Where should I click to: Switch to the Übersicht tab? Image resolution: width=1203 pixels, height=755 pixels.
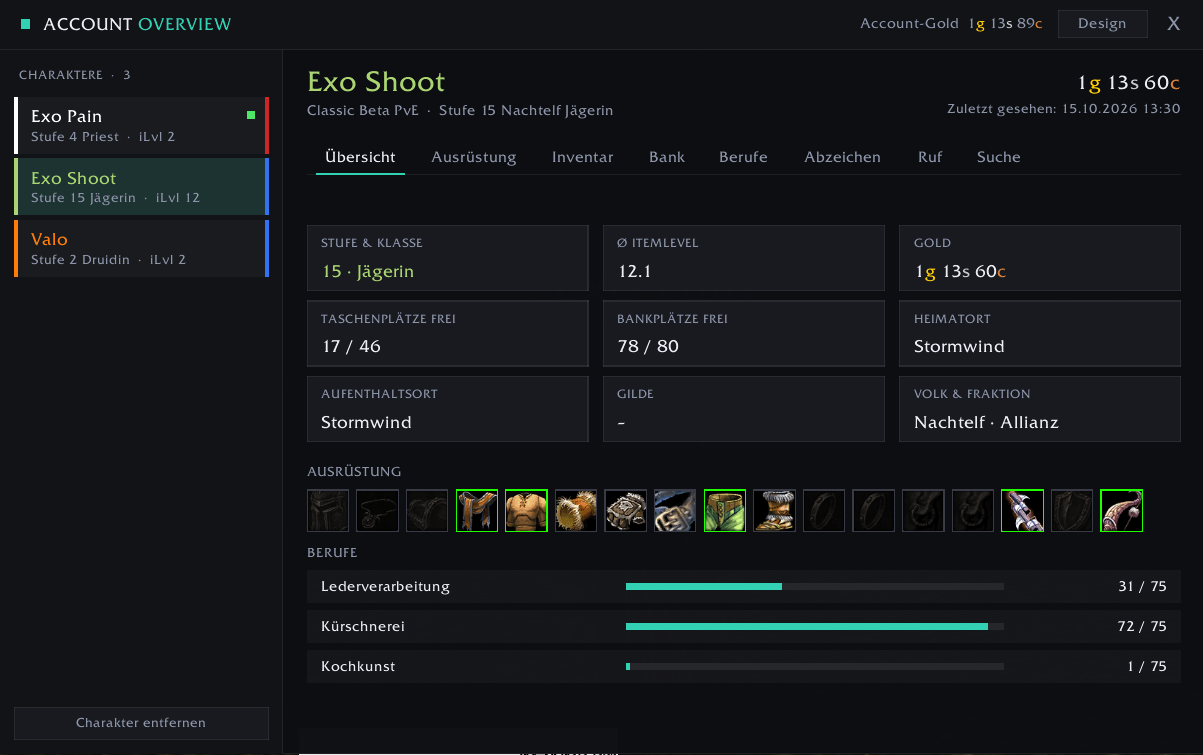(360, 157)
